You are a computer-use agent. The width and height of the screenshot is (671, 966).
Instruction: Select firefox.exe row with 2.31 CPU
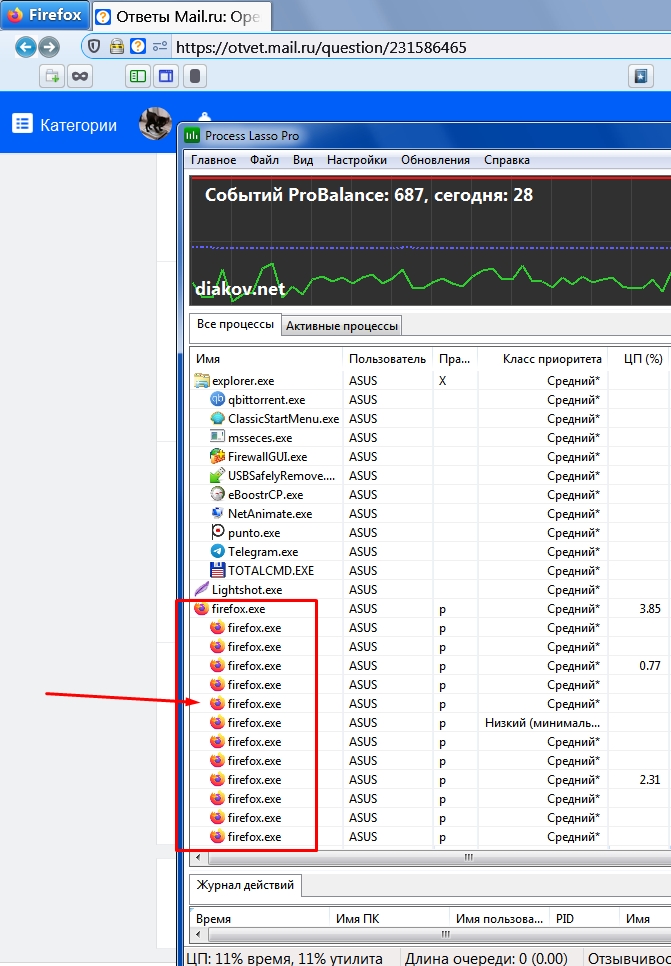(430, 780)
